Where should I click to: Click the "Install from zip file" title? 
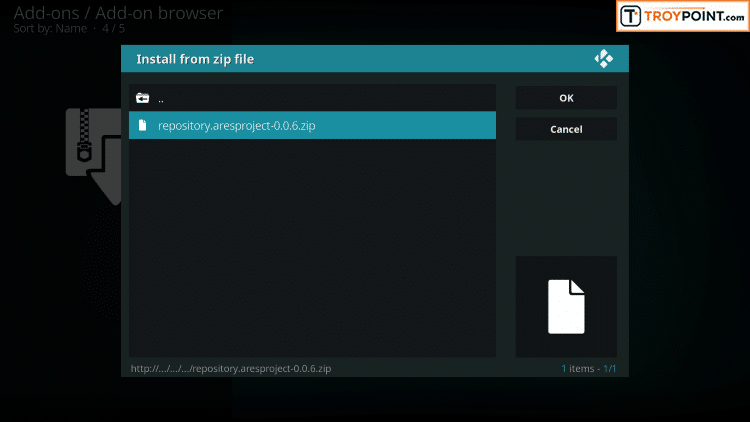tap(195, 59)
